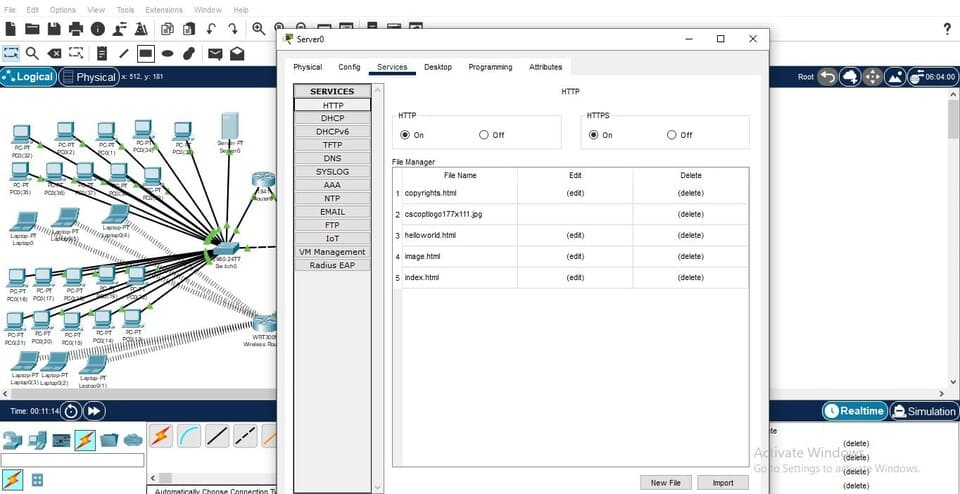
Task: Click the environment time 06:04:00 button
Action: click(x=931, y=77)
